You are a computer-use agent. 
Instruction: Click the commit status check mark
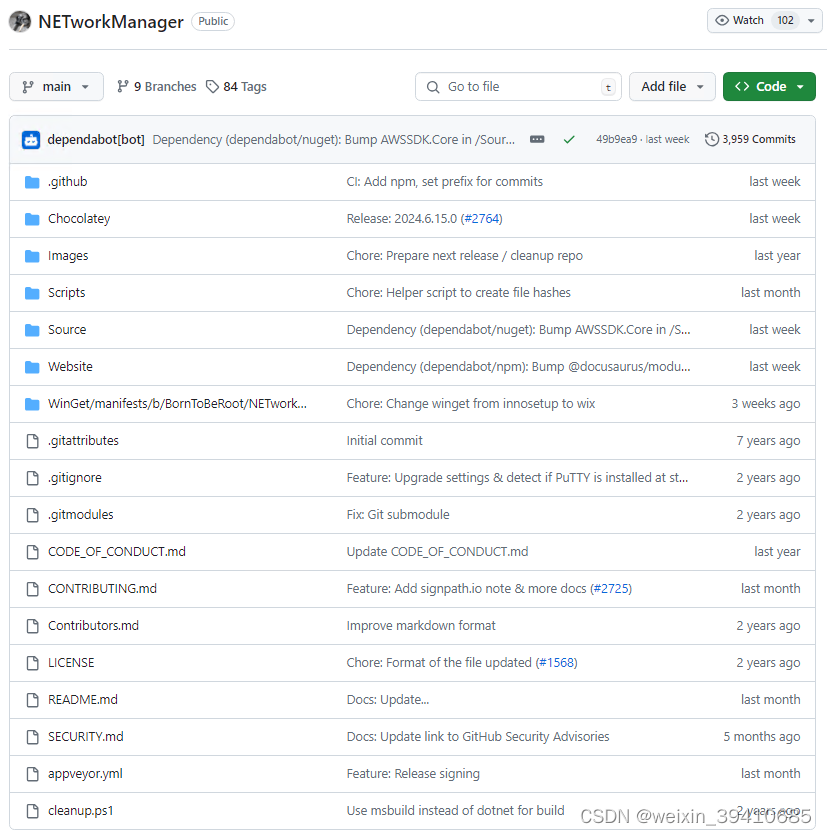[x=569, y=139]
